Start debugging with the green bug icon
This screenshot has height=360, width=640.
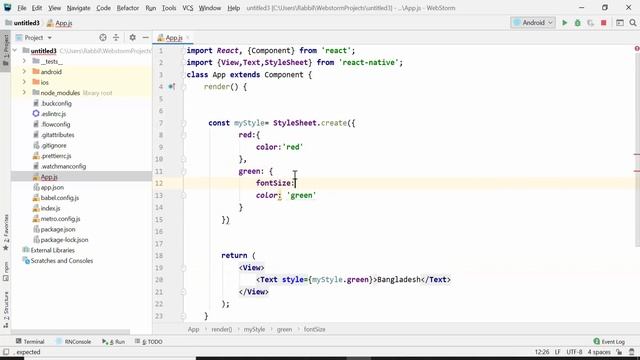pos(578,23)
